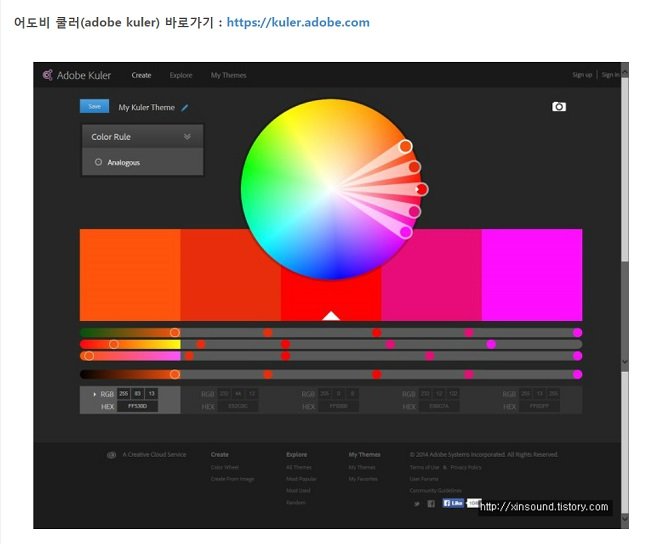The width and height of the screenshot is (650, 544).
Task: Select the red-orange color swatch
Action: [x=230, y=274]
